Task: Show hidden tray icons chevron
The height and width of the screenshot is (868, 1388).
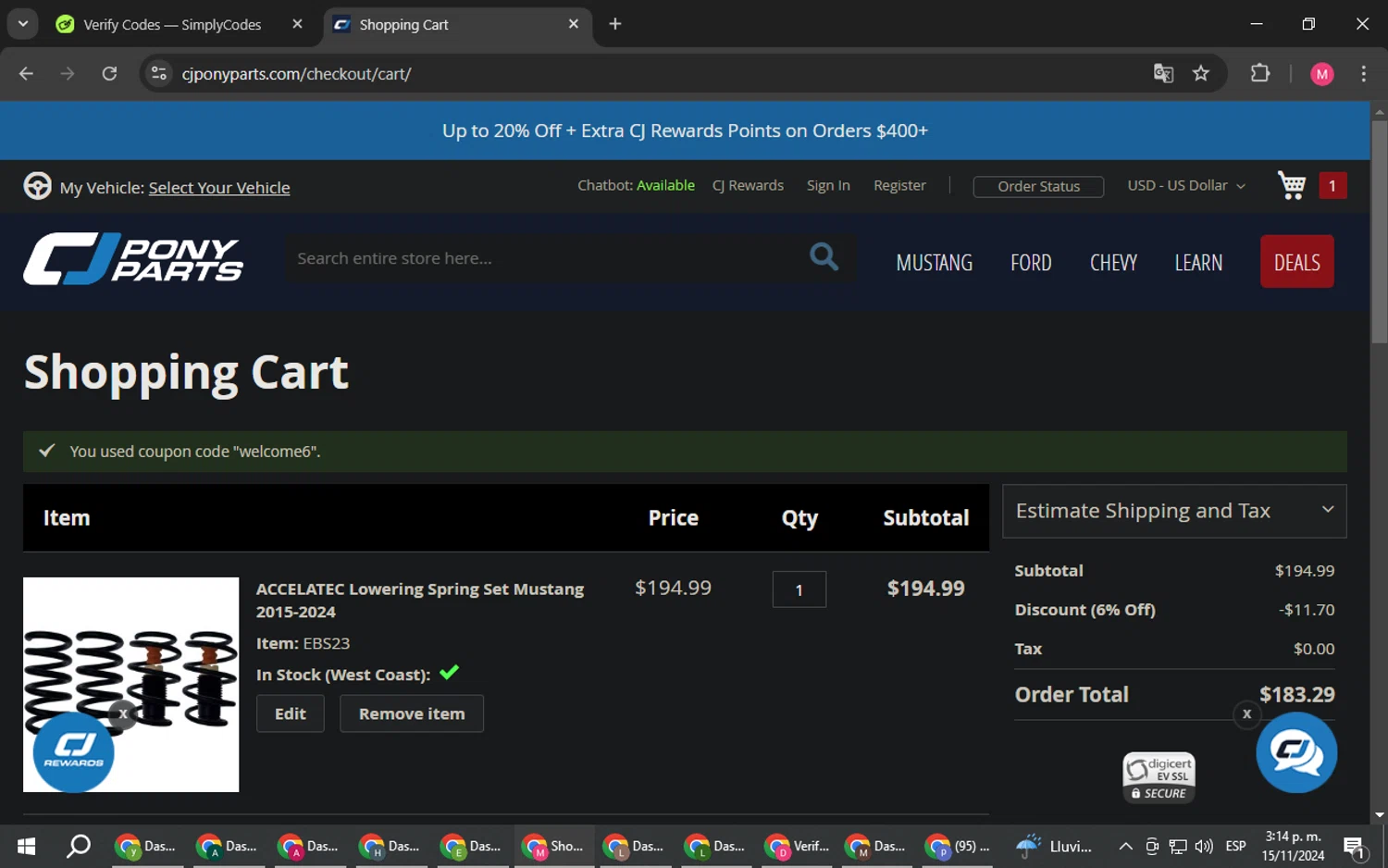Action: pyautogui.click(x=1125, y=846)
